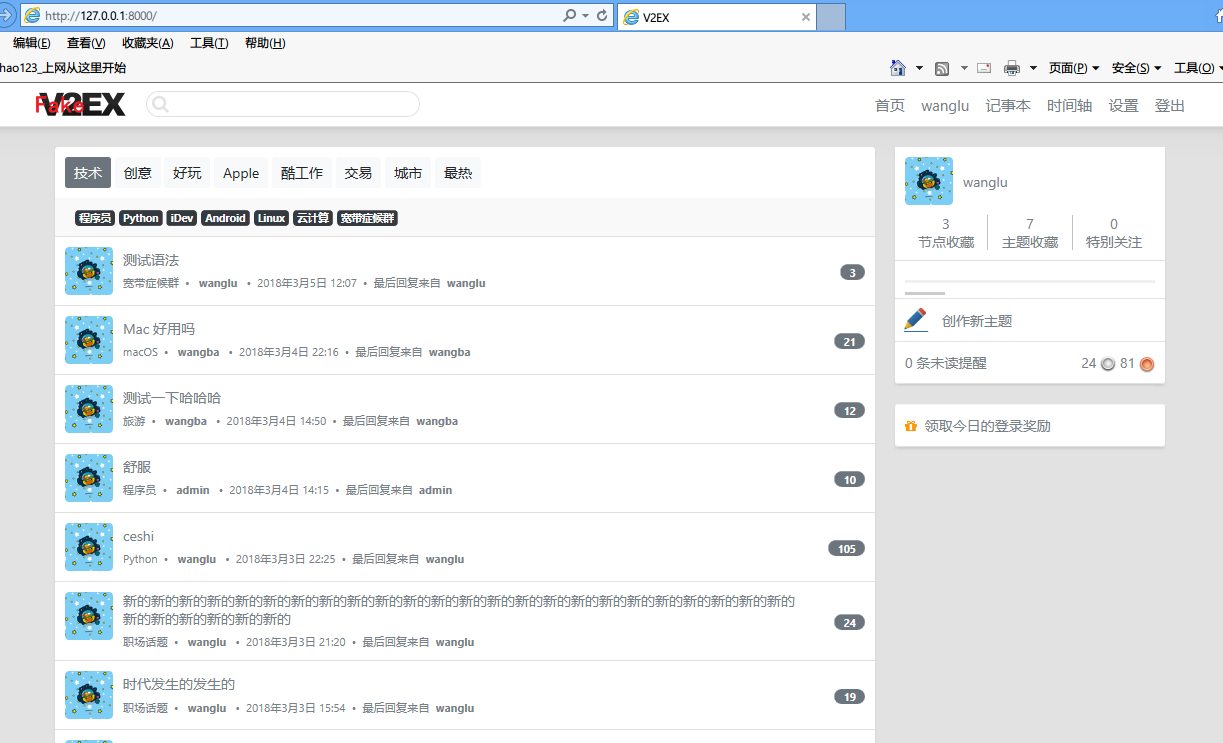Open the 收藏夹(A) menu
Viewport: 1223px width, 743px height.
(x=147, y=43)
